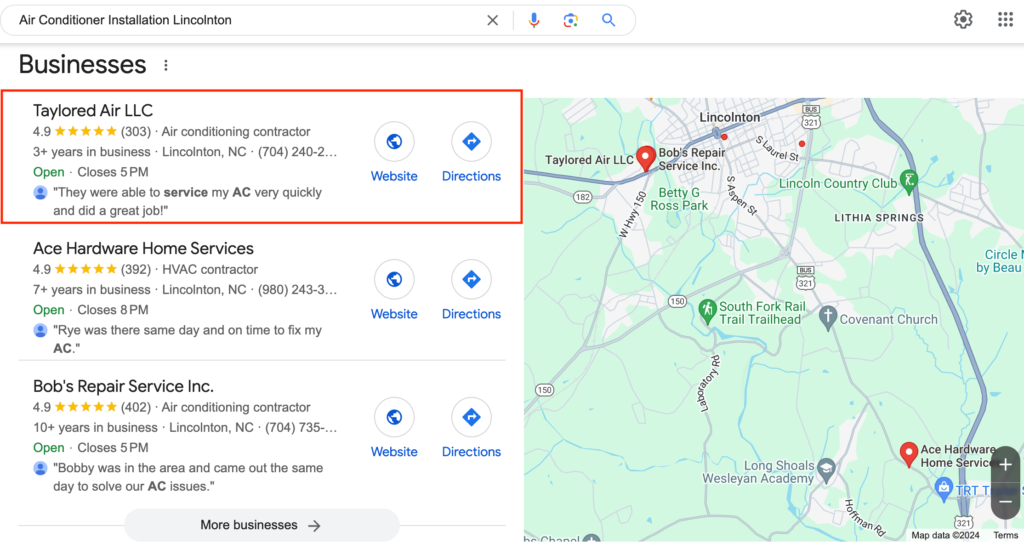
Task: Open the Ace Hardware Home Services listing title
Action: [143, 248]
